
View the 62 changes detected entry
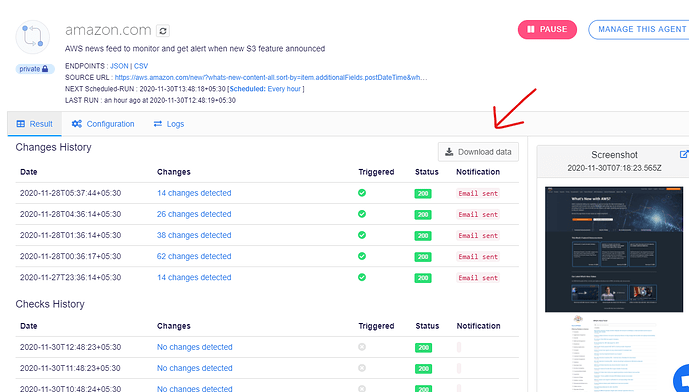(x=194, y=256)
